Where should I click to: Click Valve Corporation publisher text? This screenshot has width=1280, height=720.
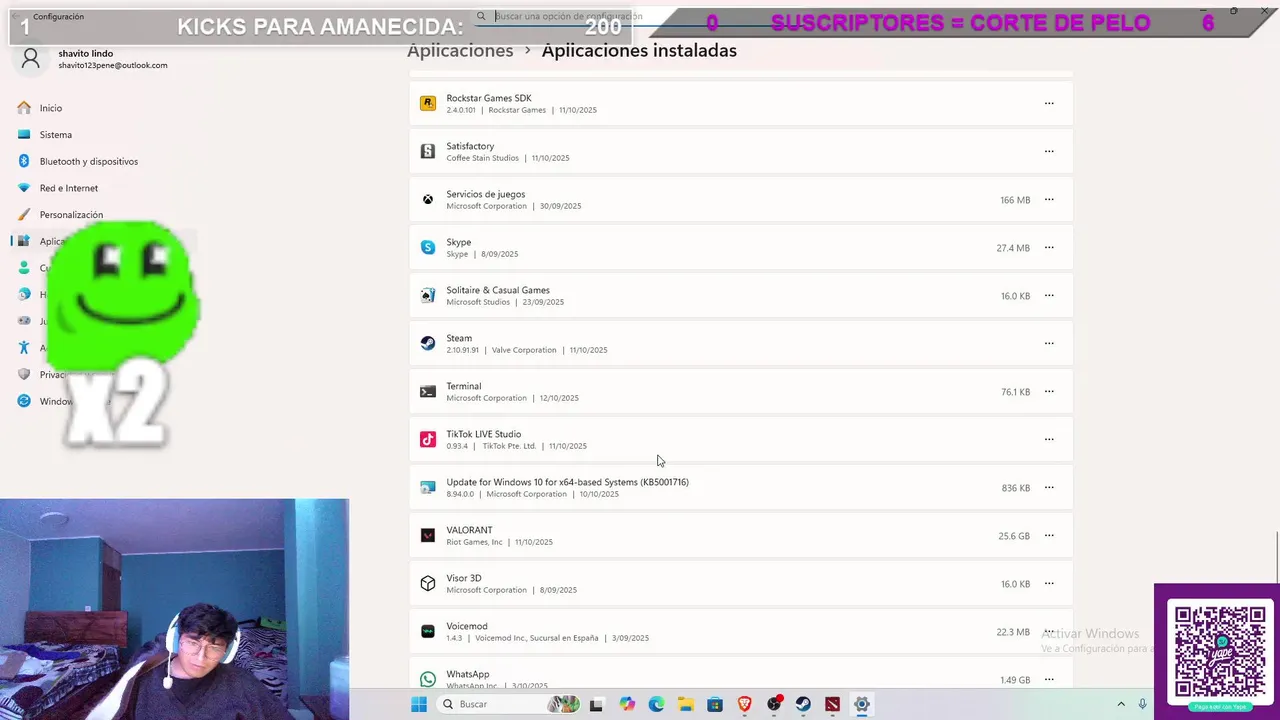pyautogui.click(x=524, y=350)
